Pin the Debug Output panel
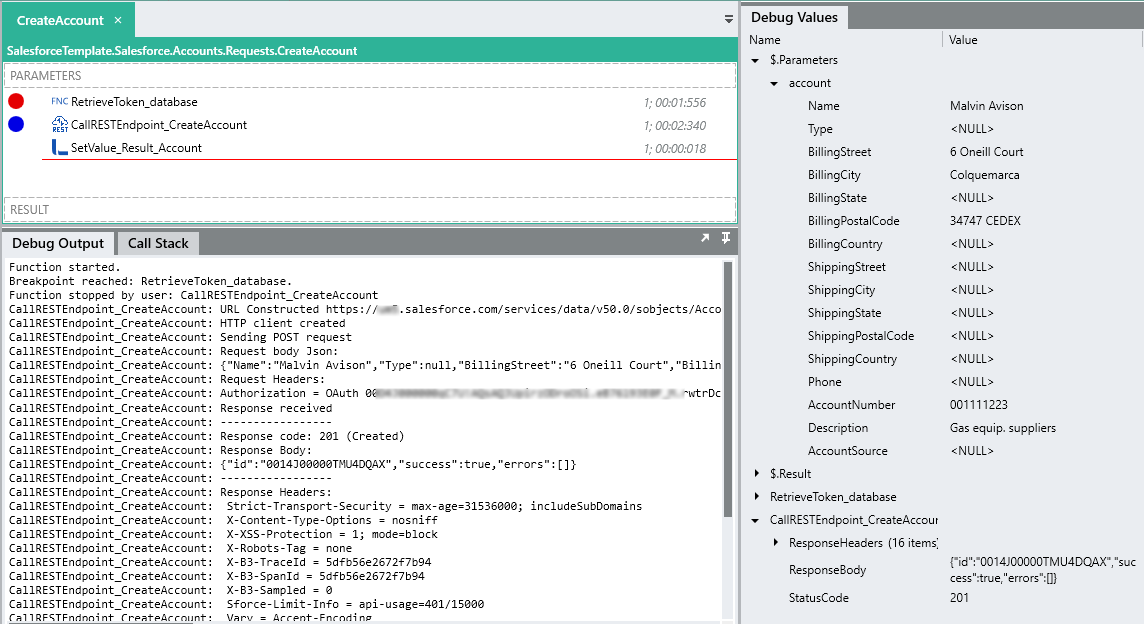This screenshot has width=1144, height=624. [726, 238]
